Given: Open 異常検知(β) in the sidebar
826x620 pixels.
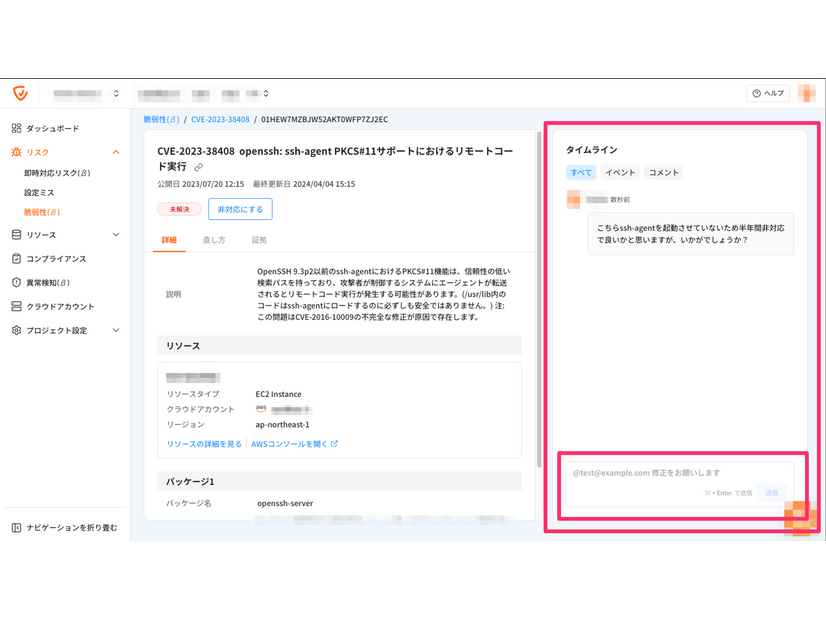Looking at the screenshot, I should (48, 283).
